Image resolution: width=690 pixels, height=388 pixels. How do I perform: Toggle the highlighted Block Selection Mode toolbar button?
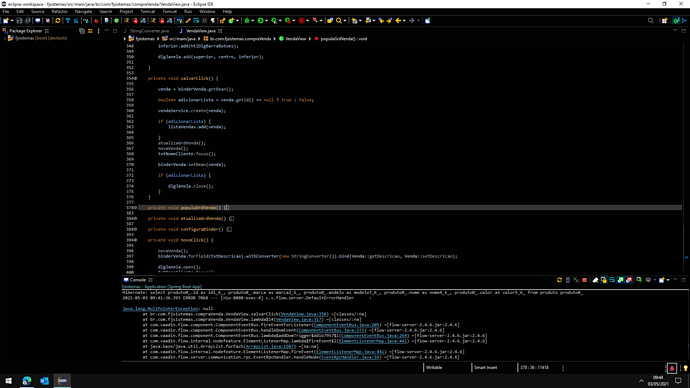pos(180,20)
